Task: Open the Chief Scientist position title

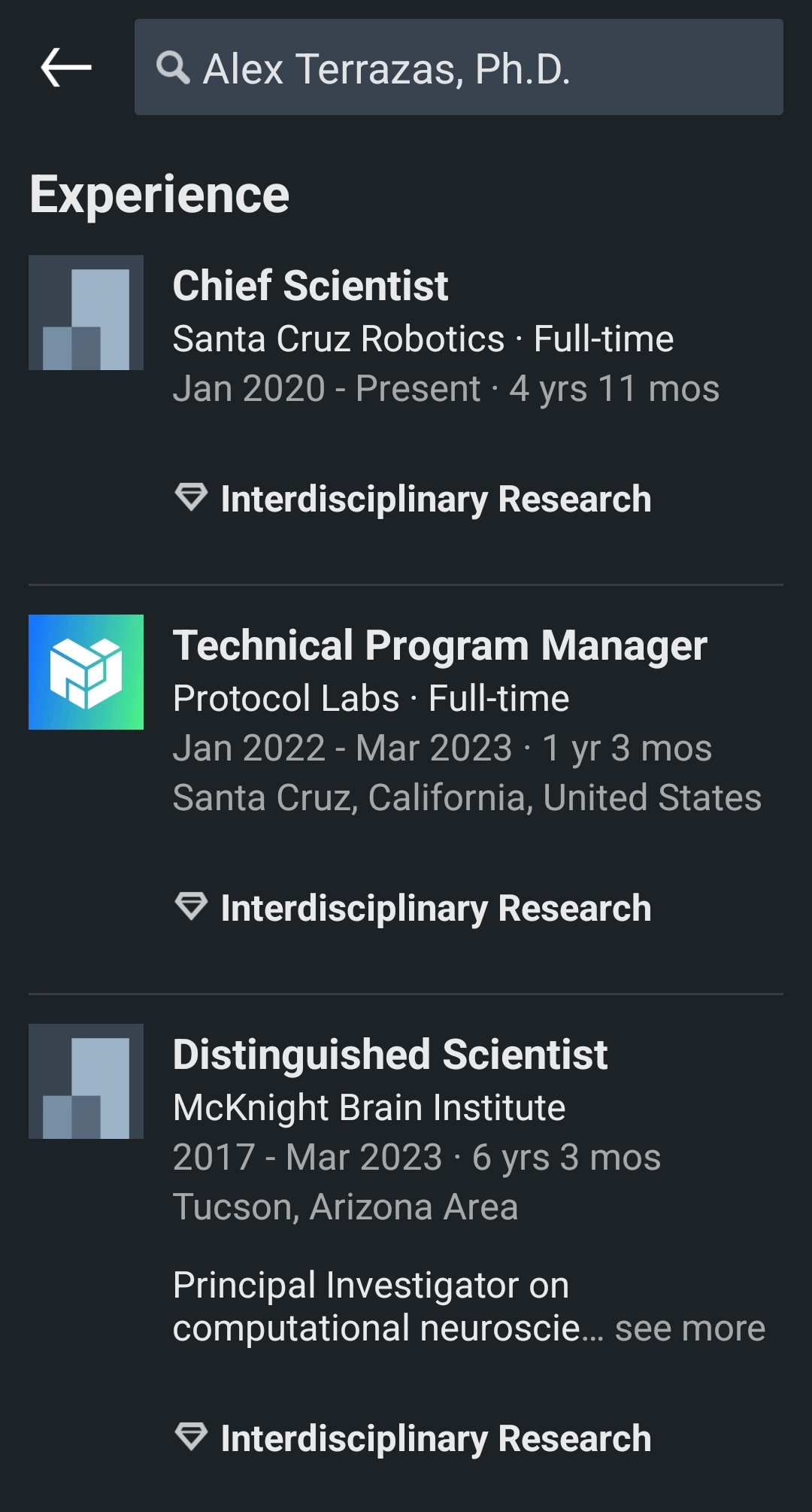Action: tap(311, 286)
